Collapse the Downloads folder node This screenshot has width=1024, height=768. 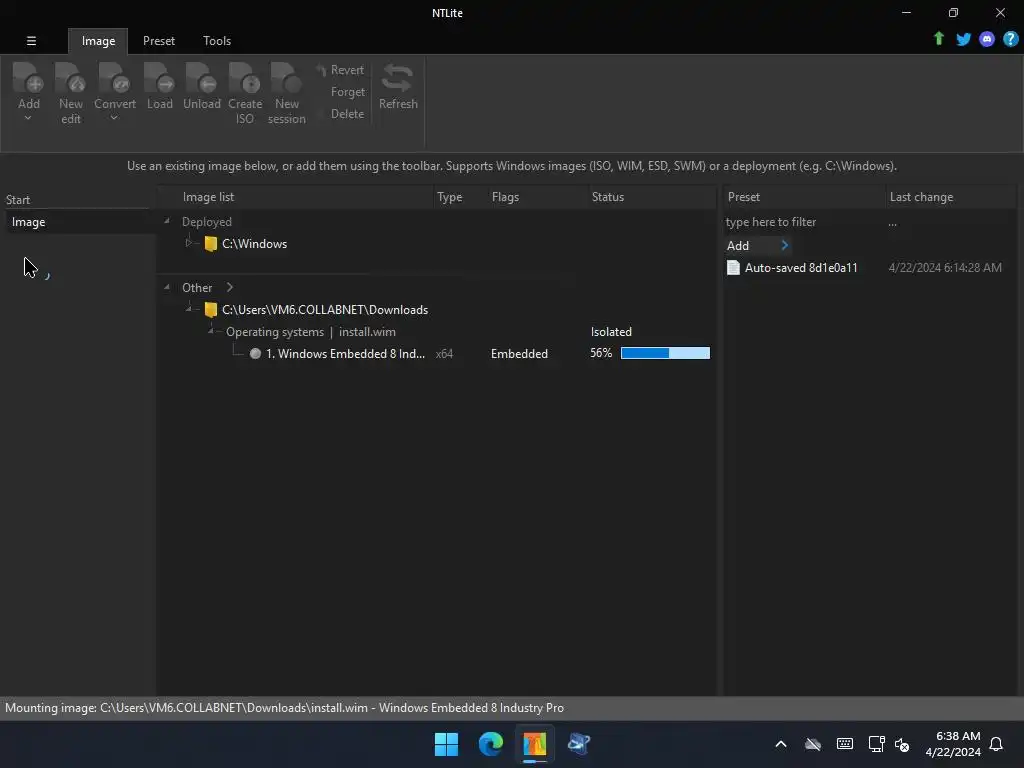click(189, 309)
